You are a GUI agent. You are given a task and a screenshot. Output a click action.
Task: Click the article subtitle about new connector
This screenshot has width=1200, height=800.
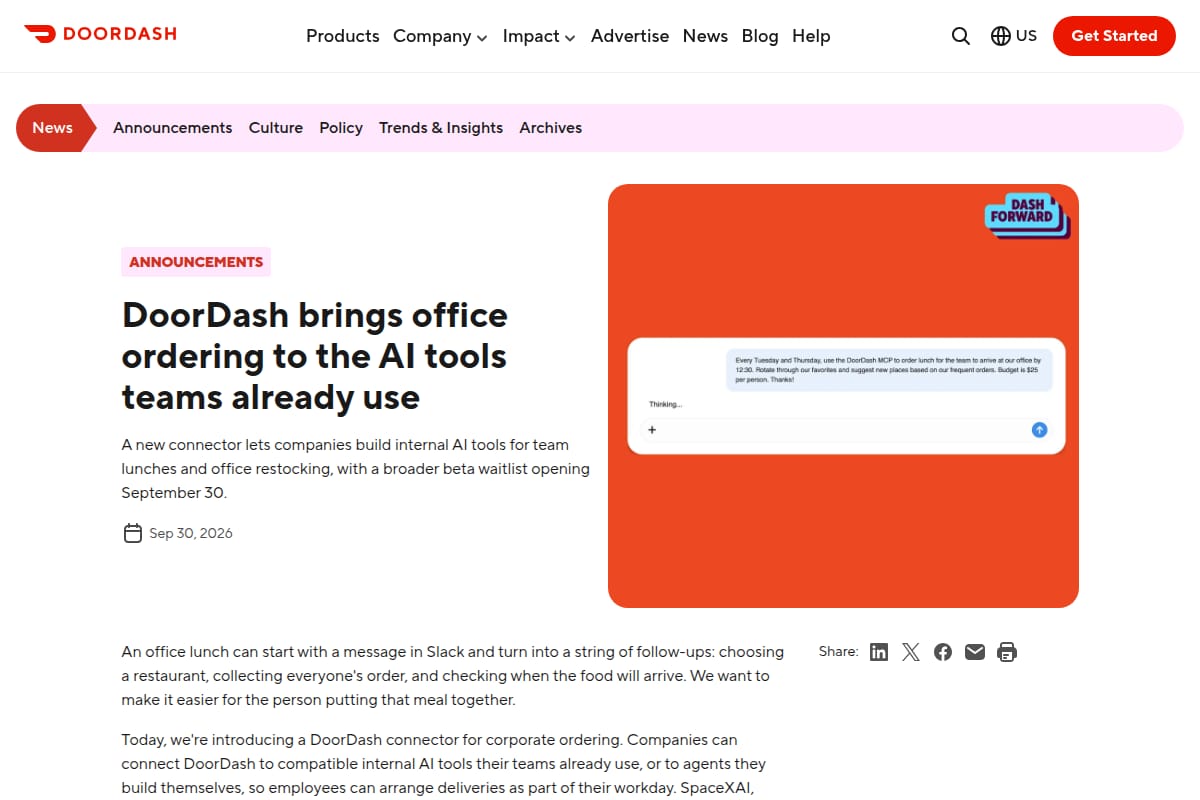coord(356,469)
